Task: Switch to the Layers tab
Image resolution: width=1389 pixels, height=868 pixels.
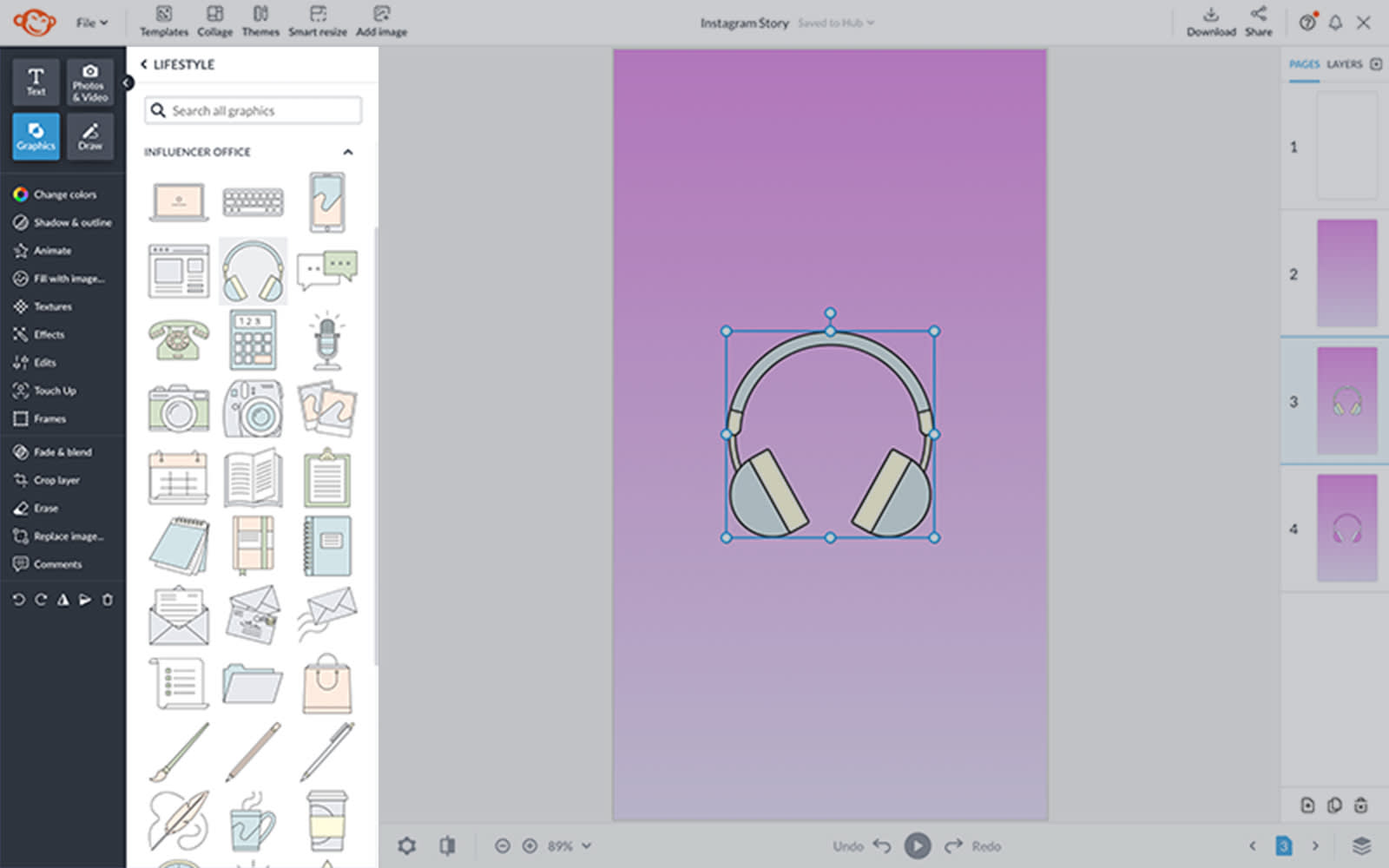Action: (1344, 64)
